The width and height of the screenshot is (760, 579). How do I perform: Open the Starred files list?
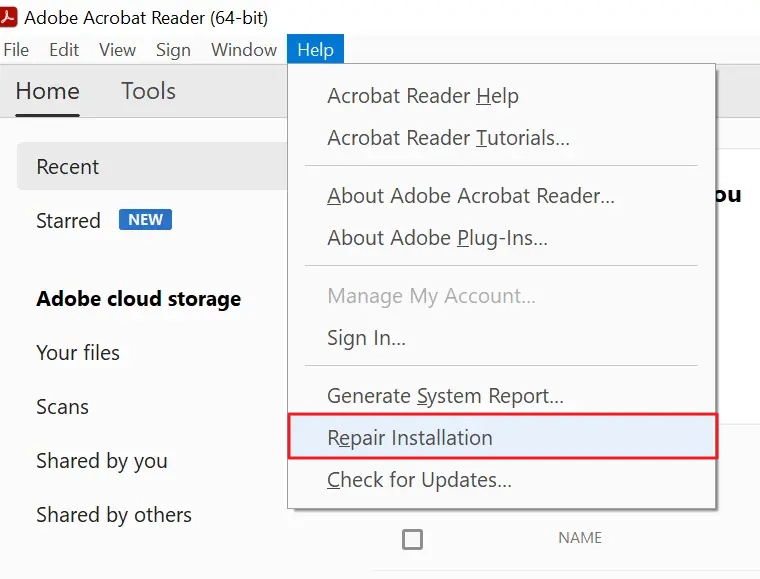pos(68,221)
